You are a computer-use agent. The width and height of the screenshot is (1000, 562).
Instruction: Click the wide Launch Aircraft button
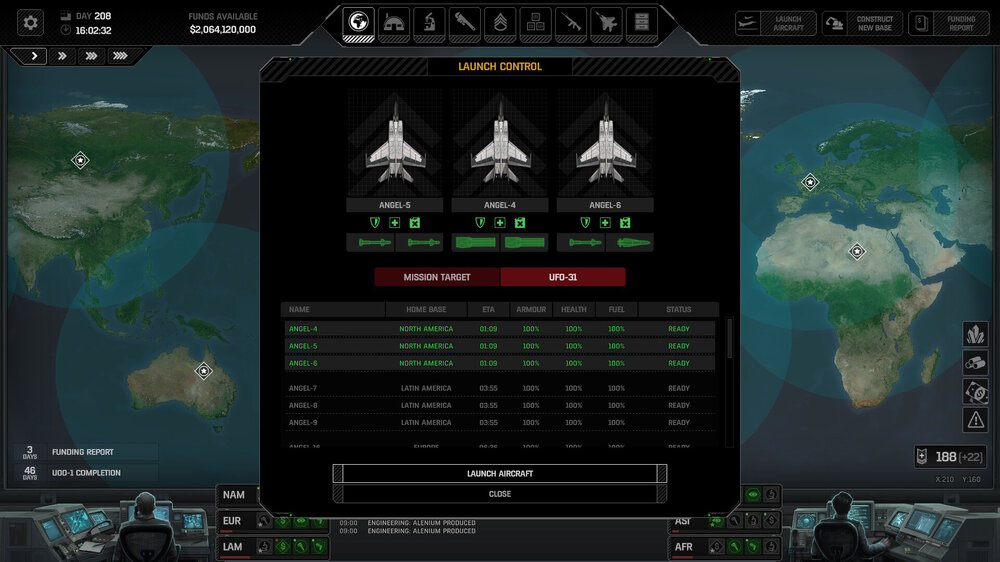(500, 473)
